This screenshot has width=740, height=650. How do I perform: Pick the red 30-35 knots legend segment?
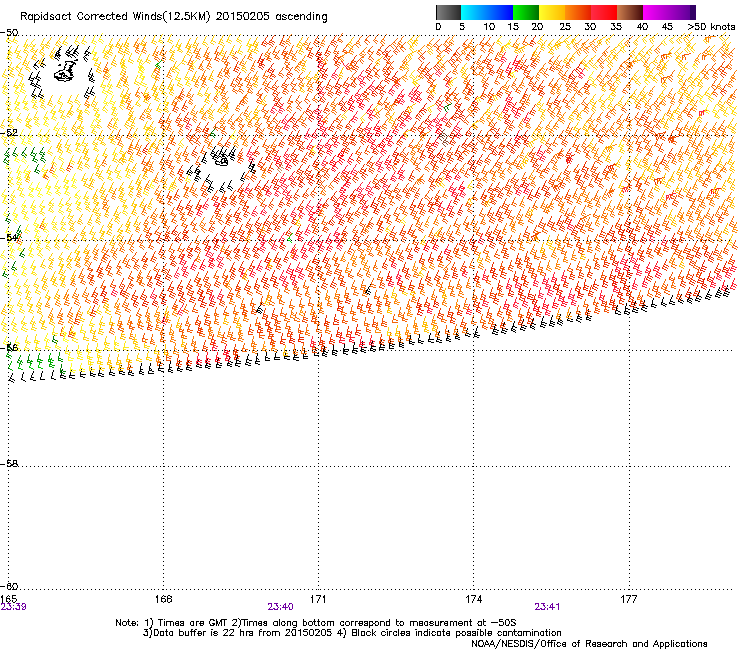pyautogui.click(x=604, y=12)
